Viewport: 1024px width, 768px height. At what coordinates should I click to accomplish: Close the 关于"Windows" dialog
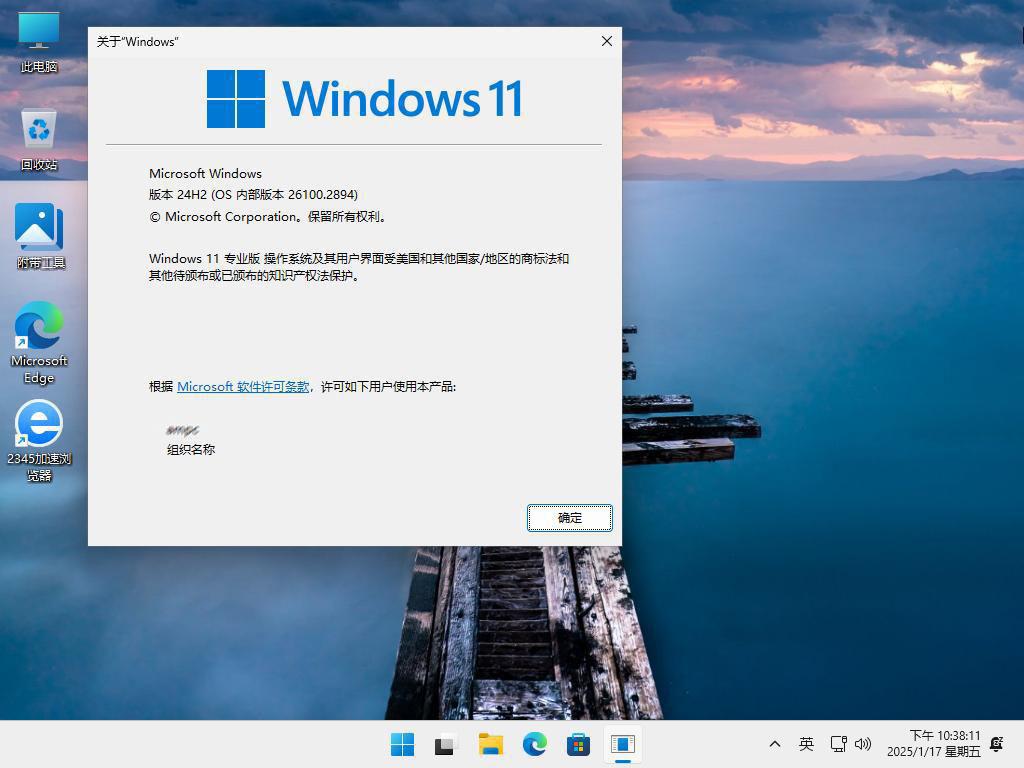607,41
